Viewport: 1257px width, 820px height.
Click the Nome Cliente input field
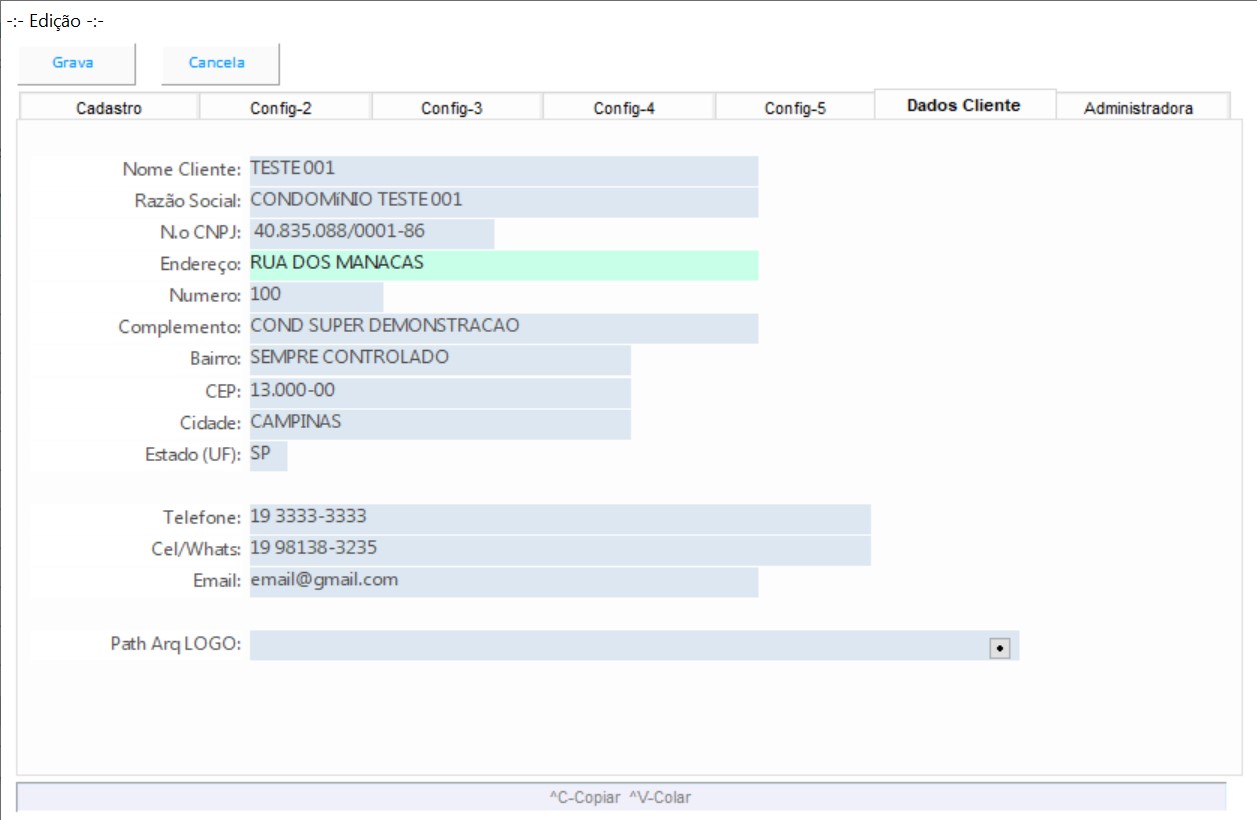click(503, 170)
